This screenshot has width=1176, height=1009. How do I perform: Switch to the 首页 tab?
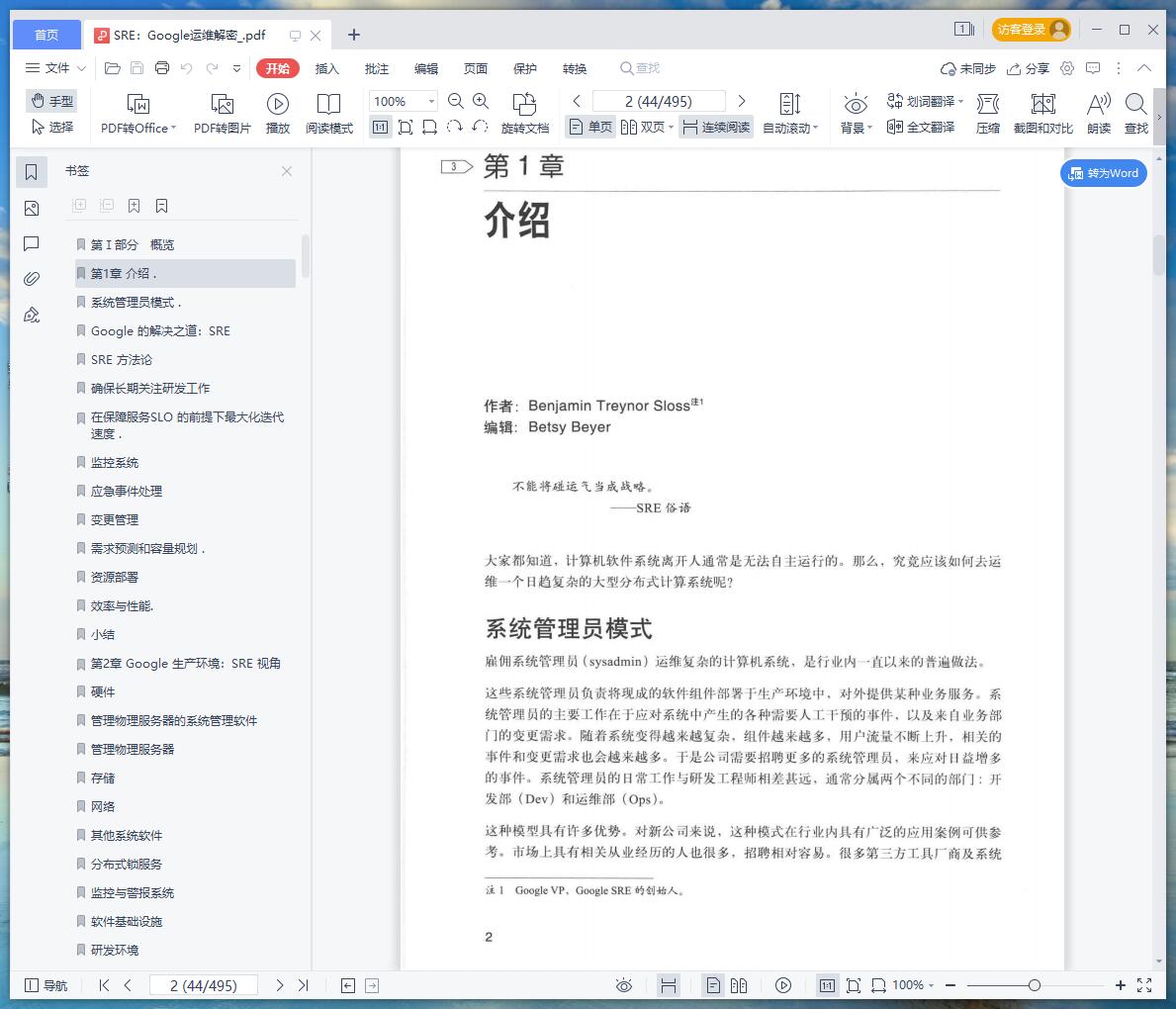pyautogui.click(x=46, y=35)
